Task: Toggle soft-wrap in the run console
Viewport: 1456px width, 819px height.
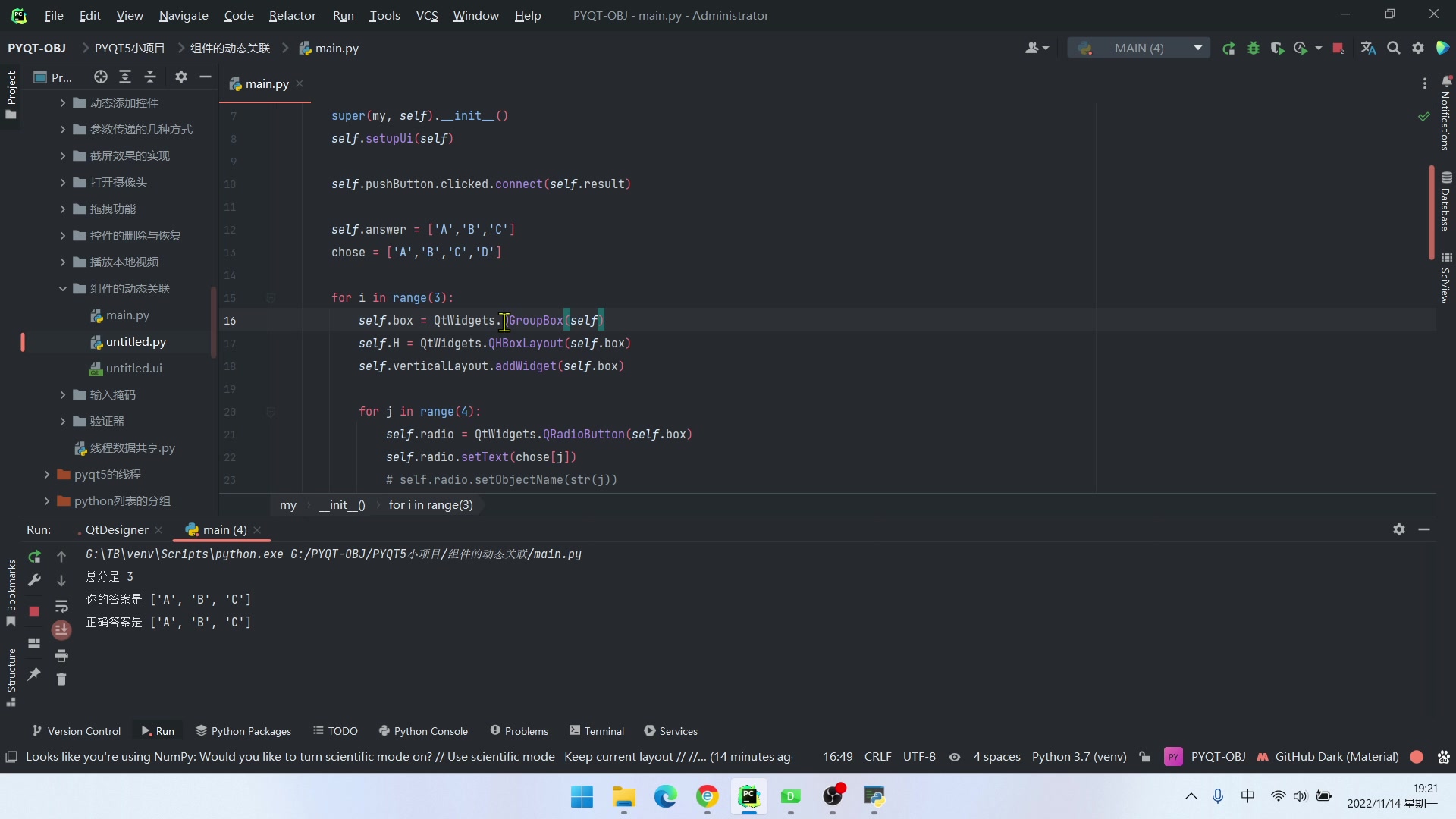Action: coord(61,607)
